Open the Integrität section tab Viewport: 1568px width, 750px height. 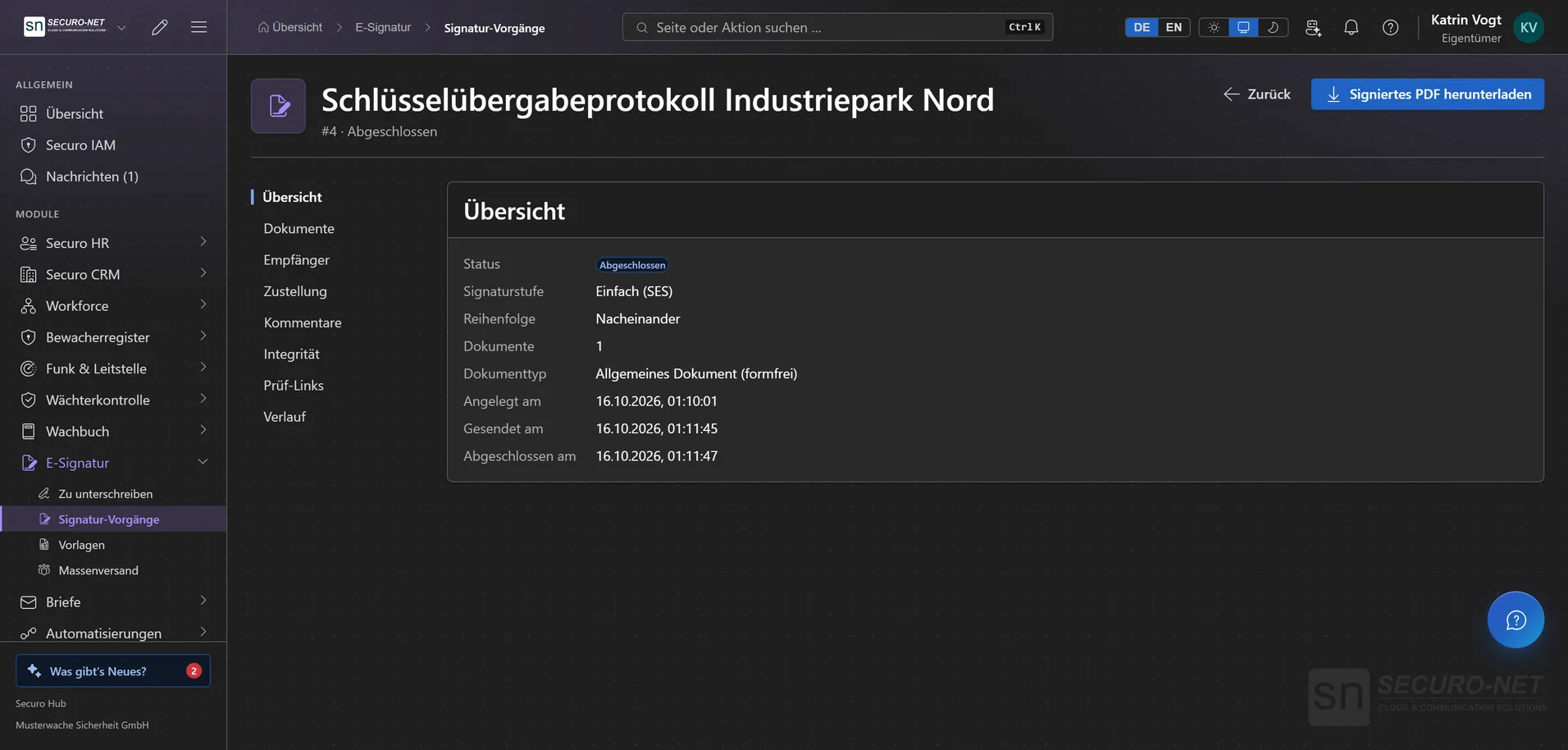(291, 354)
